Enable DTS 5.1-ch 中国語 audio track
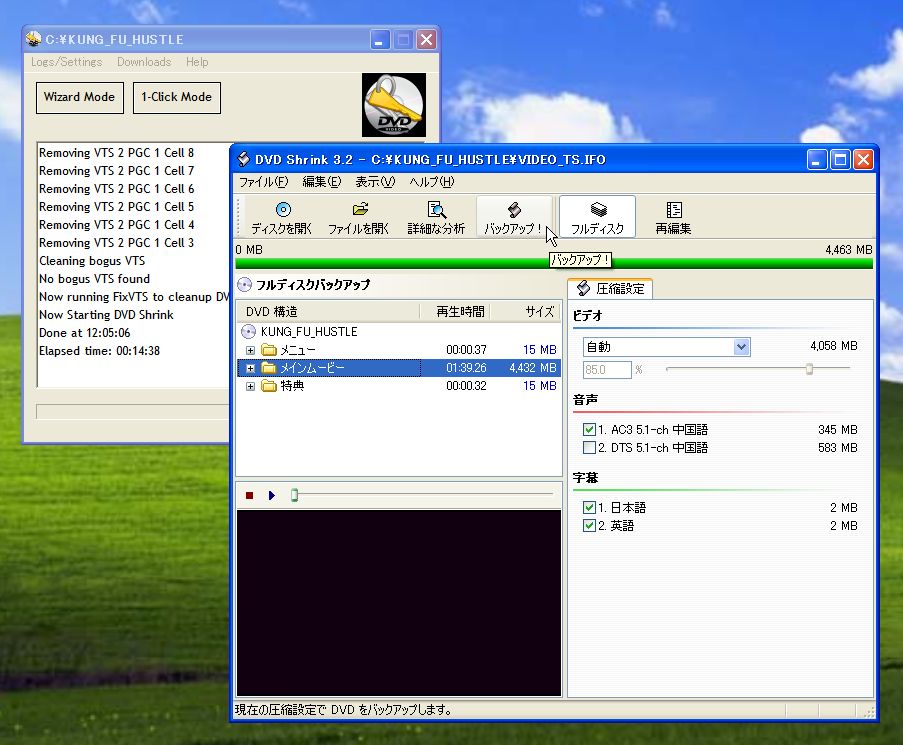The image size is (903, 745). 589,447
